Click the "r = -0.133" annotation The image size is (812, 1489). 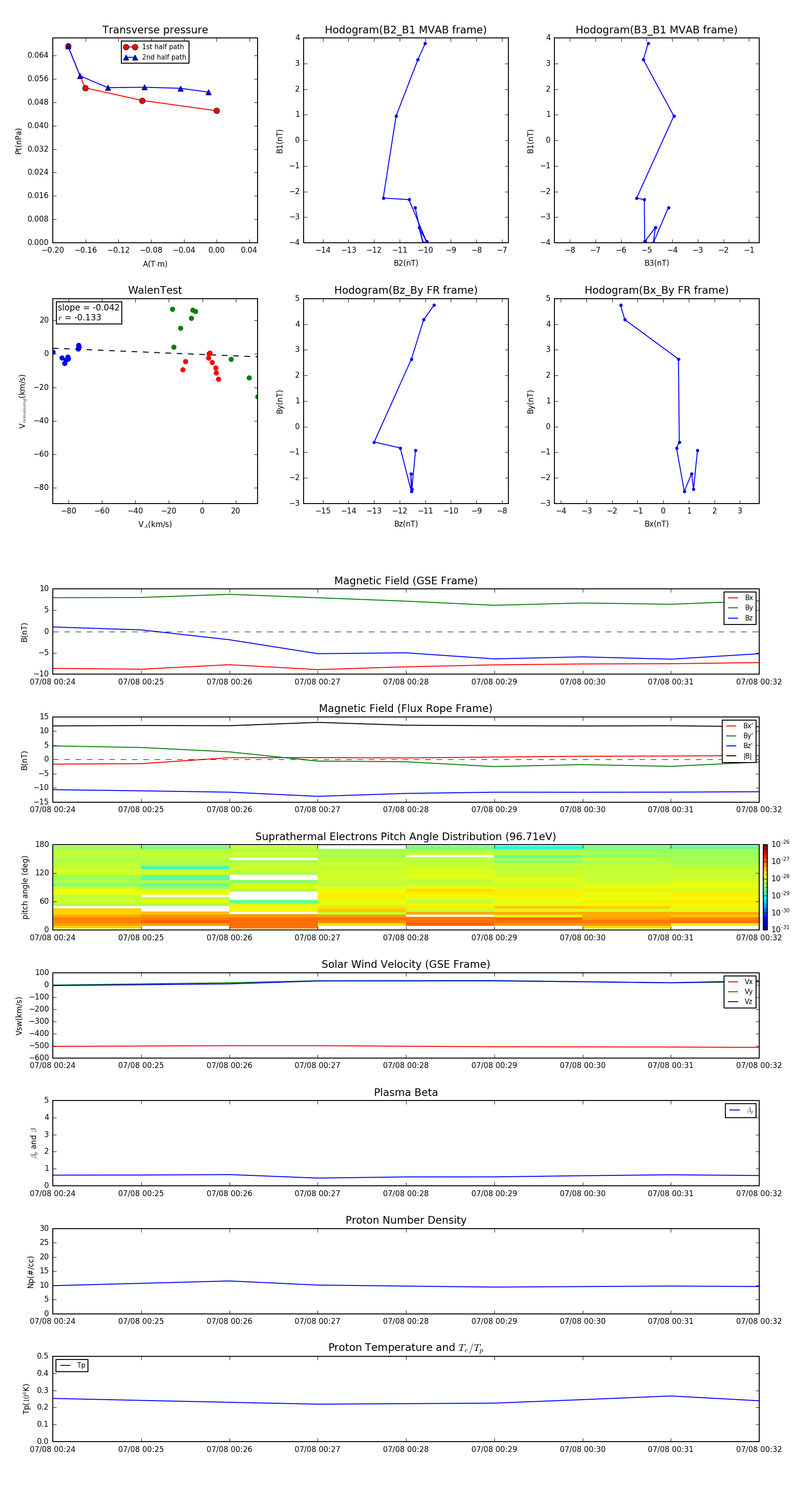(x=80, y=317)
